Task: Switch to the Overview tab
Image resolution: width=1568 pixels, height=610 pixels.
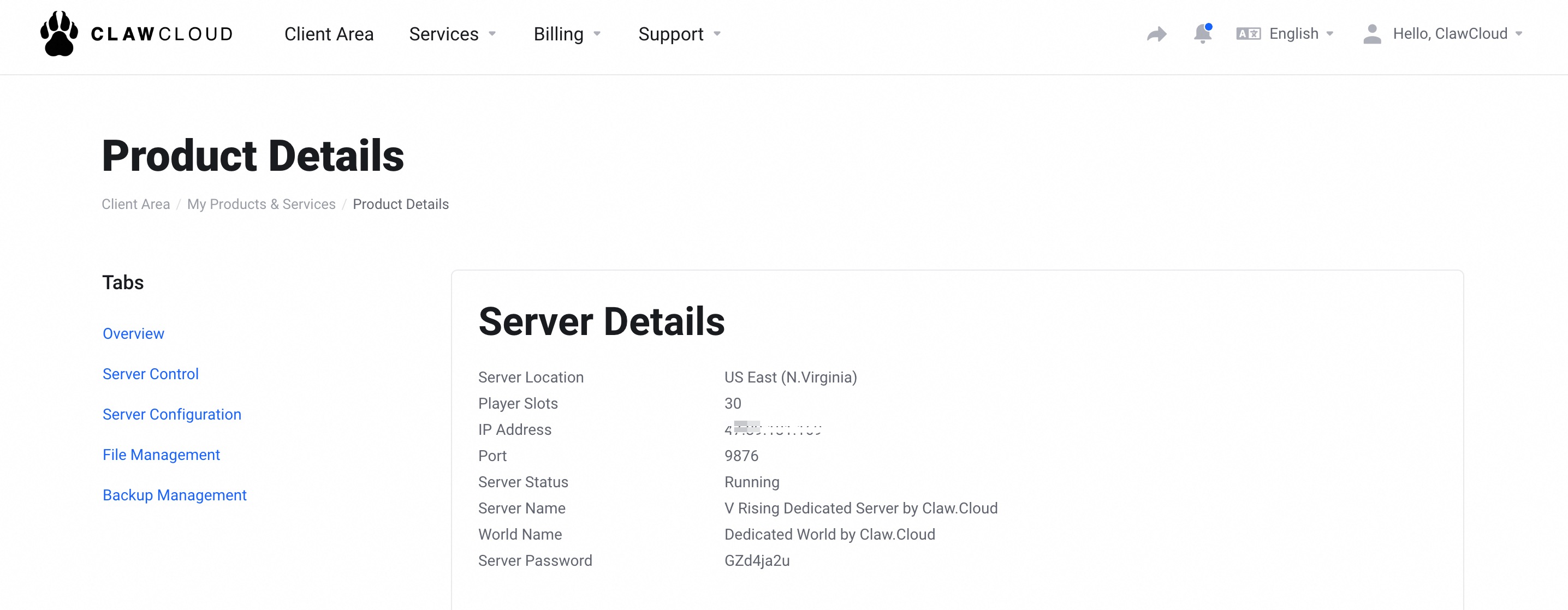Action: tap(133, 333)
